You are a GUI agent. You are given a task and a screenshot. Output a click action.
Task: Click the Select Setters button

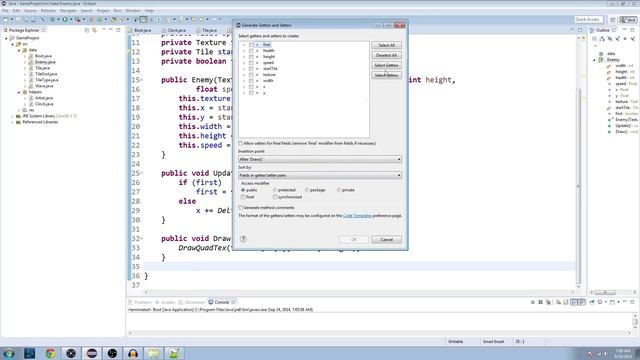pos(386,75)
